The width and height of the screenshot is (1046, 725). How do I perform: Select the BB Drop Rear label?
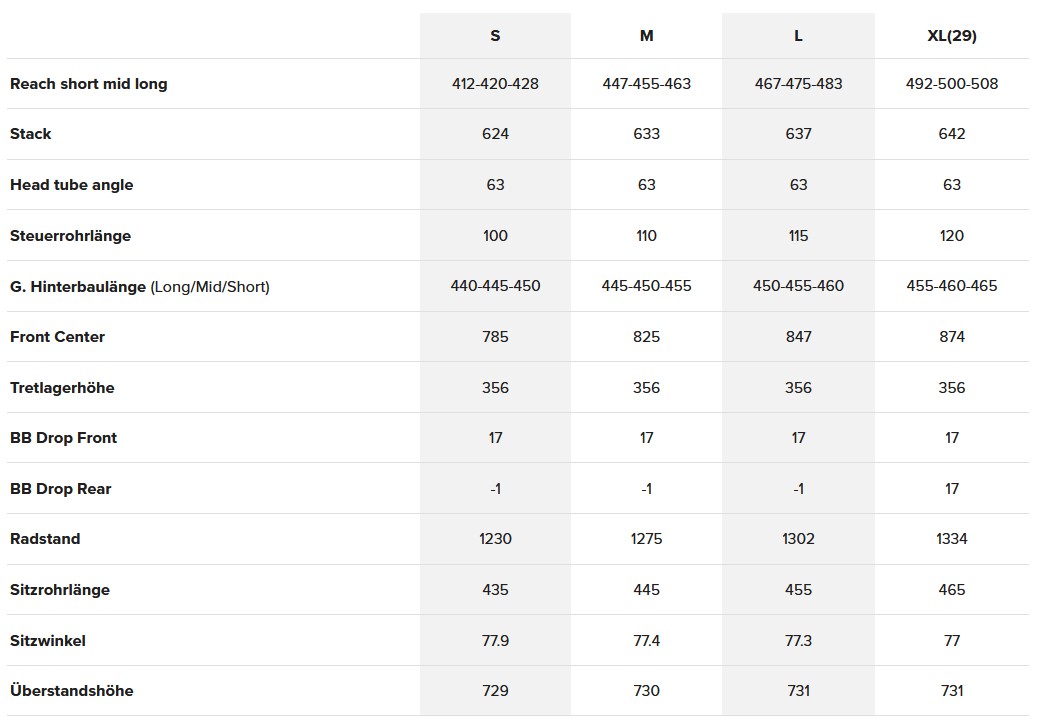[x=60, y=489]
